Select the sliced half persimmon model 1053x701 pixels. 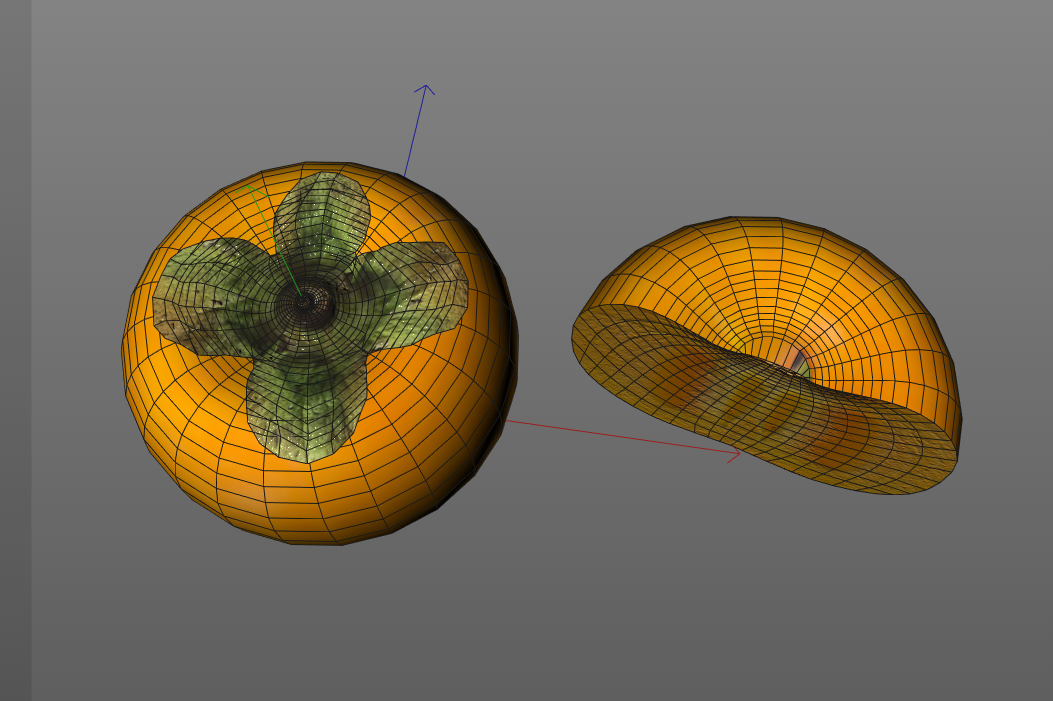767,355
